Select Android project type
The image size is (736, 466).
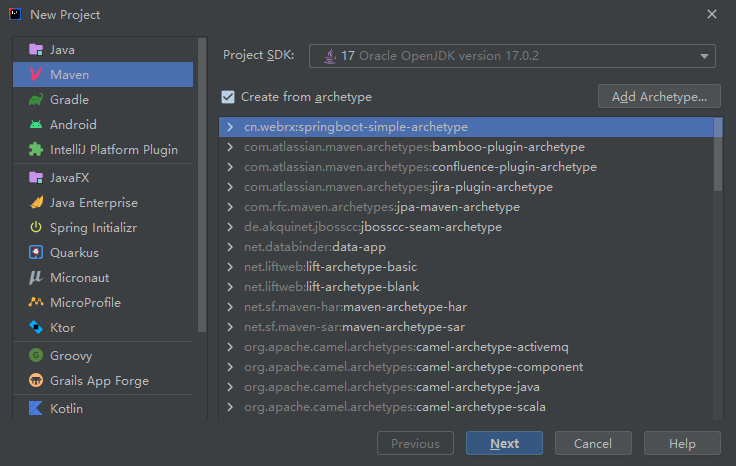[x=103, y=124]
